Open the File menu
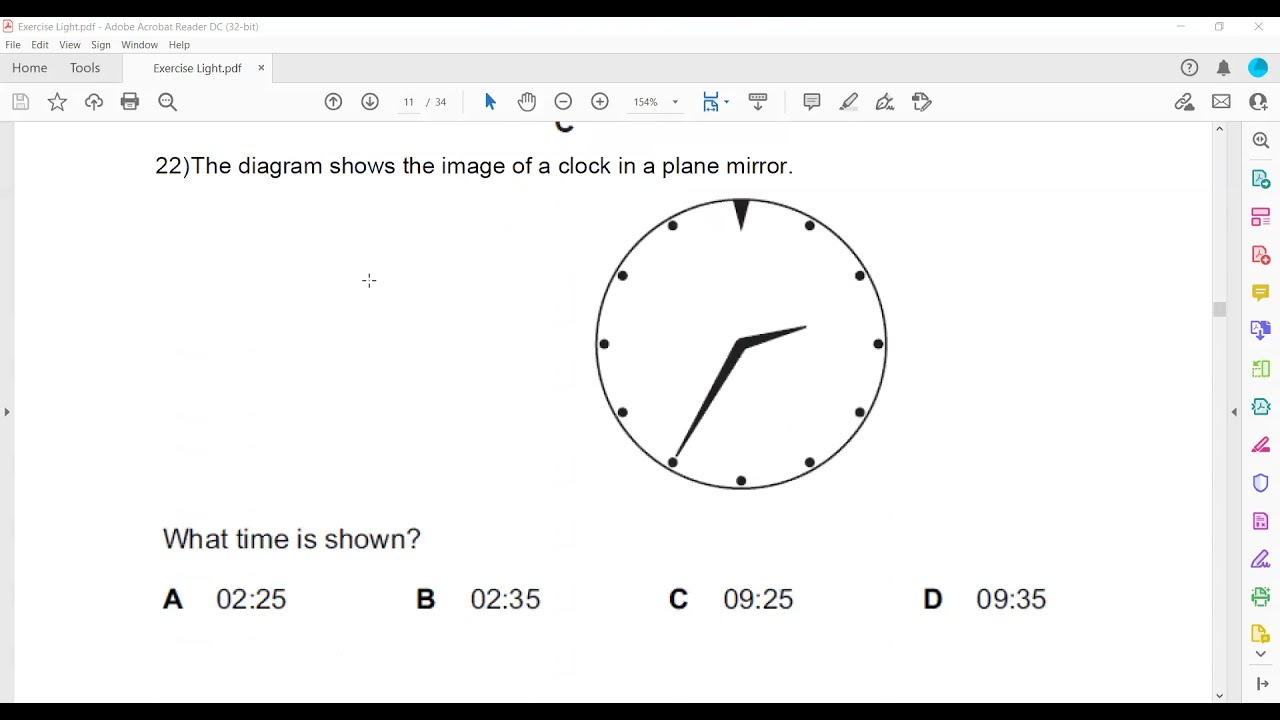This screenshot has width=1280, height=720. pyautogui.click(x=13, y=45)
